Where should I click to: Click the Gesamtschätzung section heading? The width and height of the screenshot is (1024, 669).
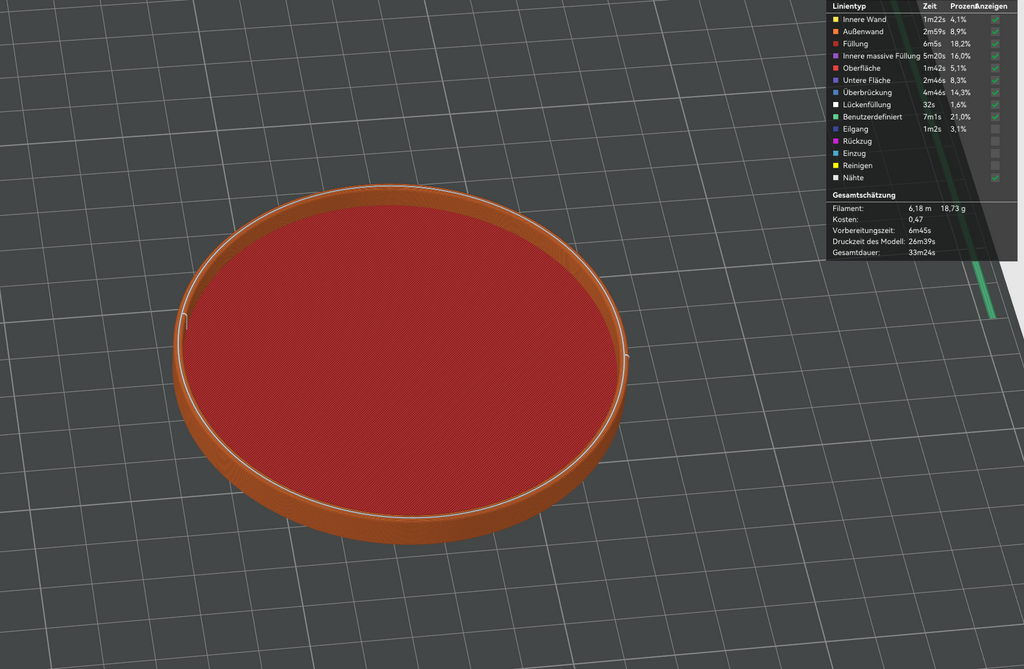tap(863, 195)
